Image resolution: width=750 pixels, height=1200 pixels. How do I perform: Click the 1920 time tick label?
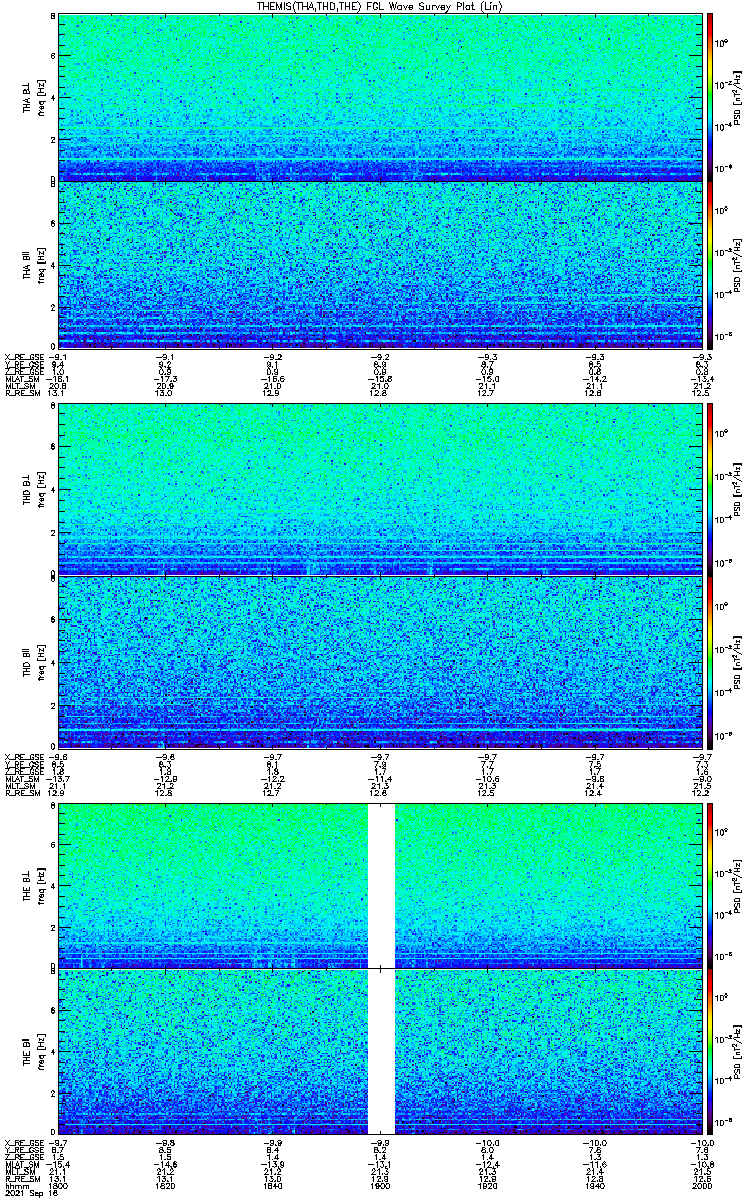coord(488,1185)
